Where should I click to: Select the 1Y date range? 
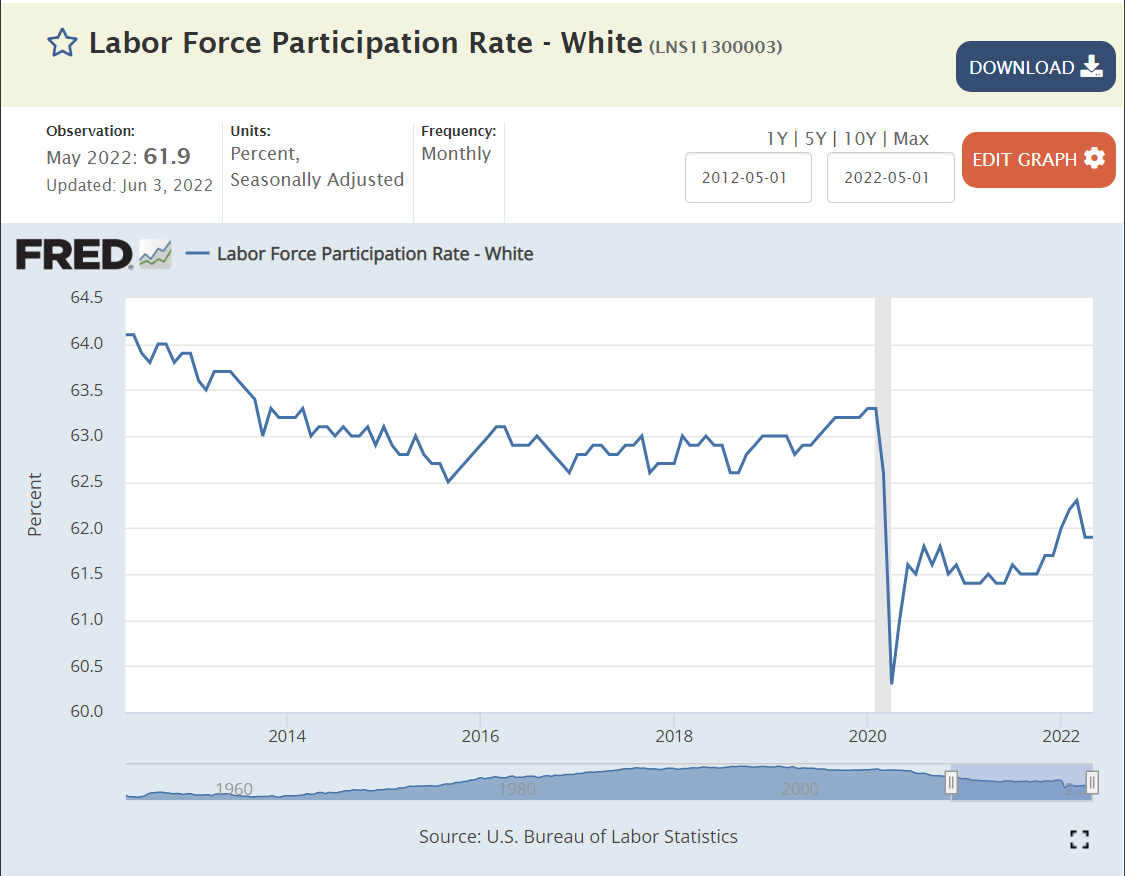[x=776, y=139]
